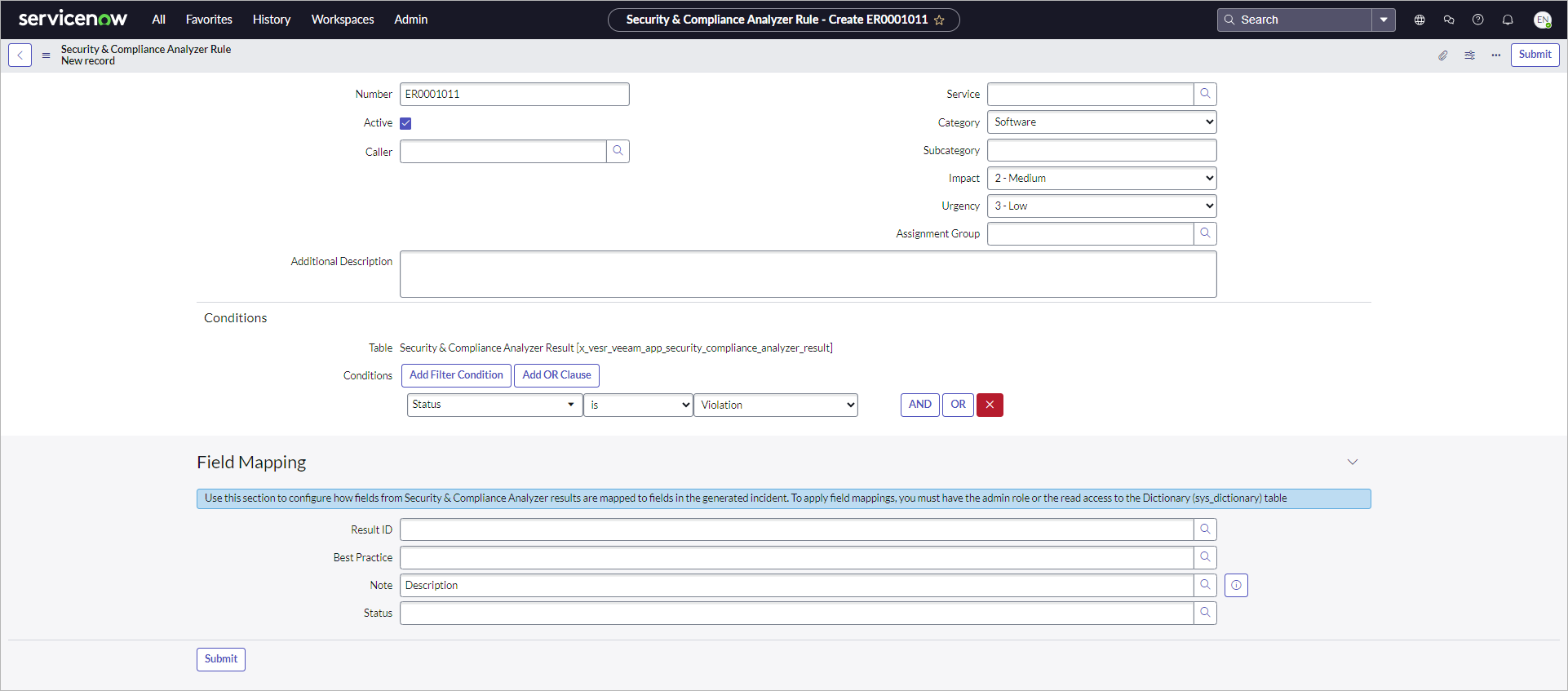1568x691 pixels.
Task: Click the search magnifier in global search
Action: 1229,20
